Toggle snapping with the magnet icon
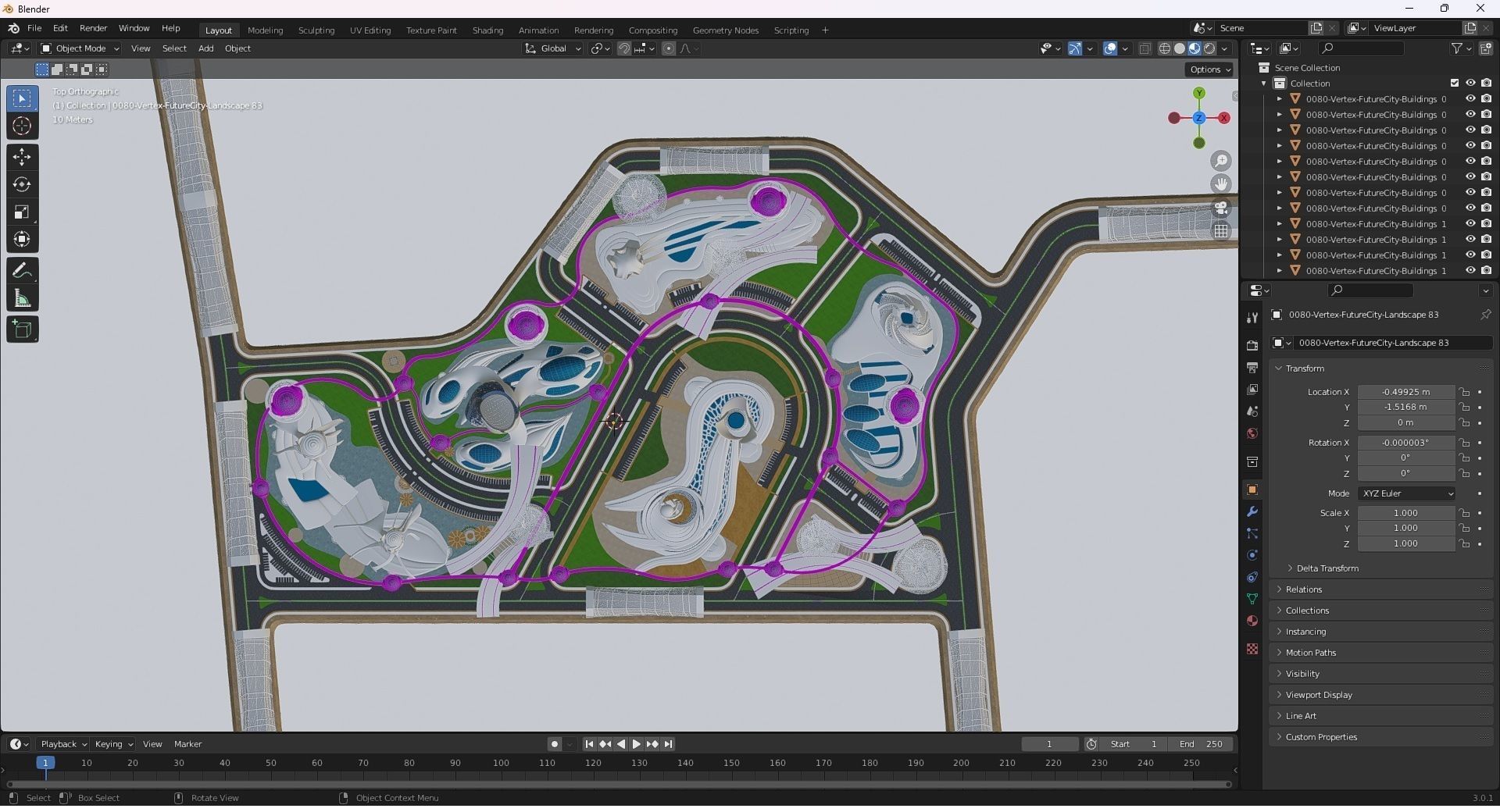Screen dimensions: 1500x812 [624, 48]
